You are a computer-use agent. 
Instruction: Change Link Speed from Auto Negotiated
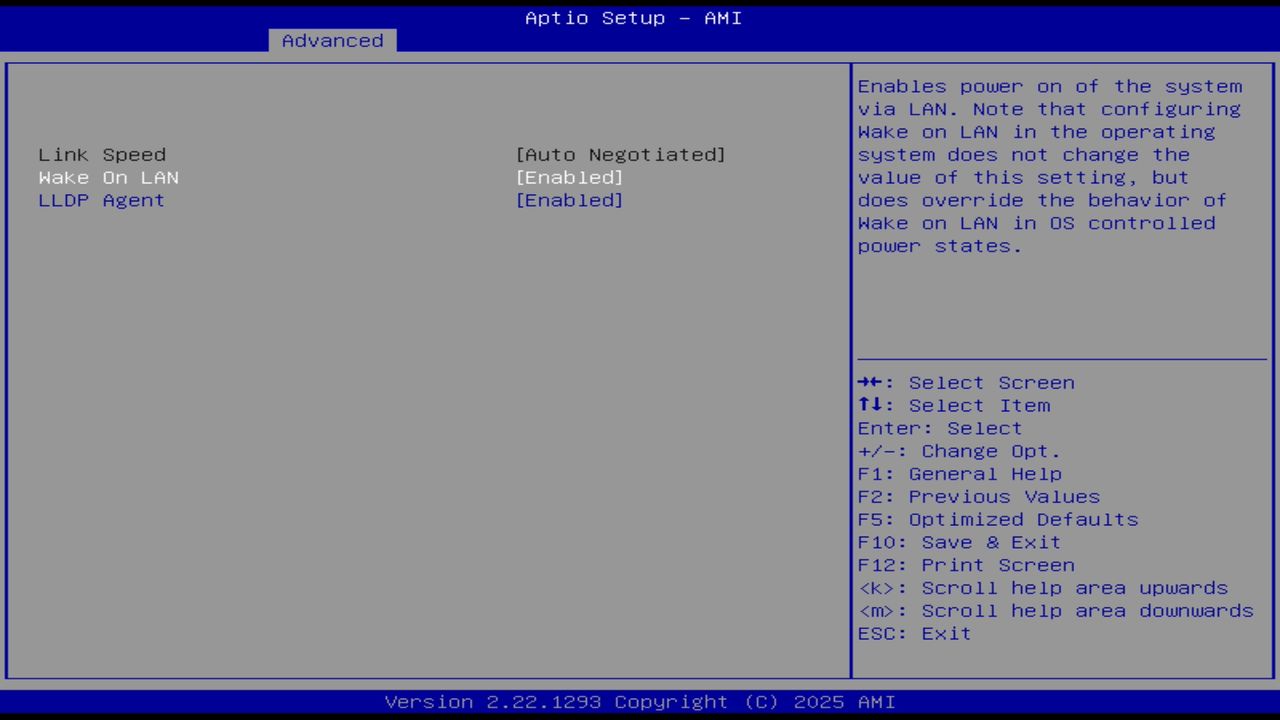point(621,154)
